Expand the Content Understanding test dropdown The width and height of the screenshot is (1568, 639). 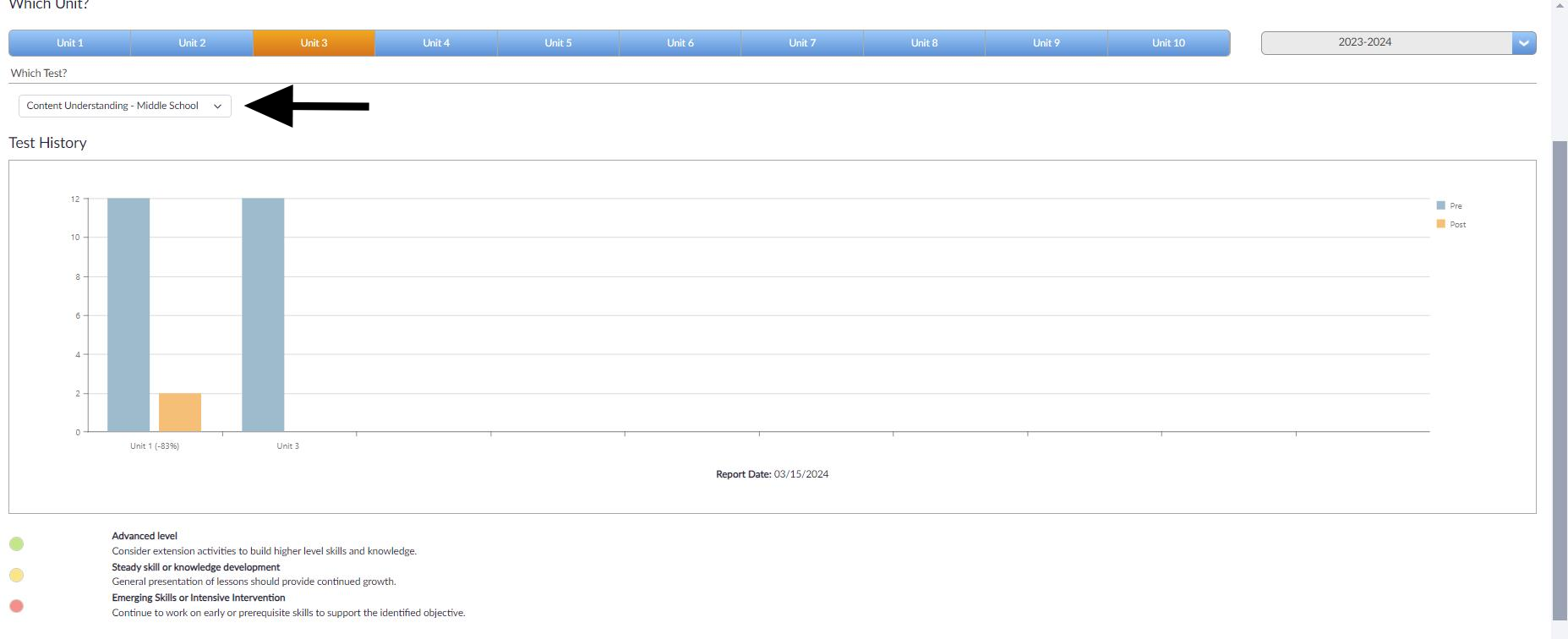click(x=124, y=106)
